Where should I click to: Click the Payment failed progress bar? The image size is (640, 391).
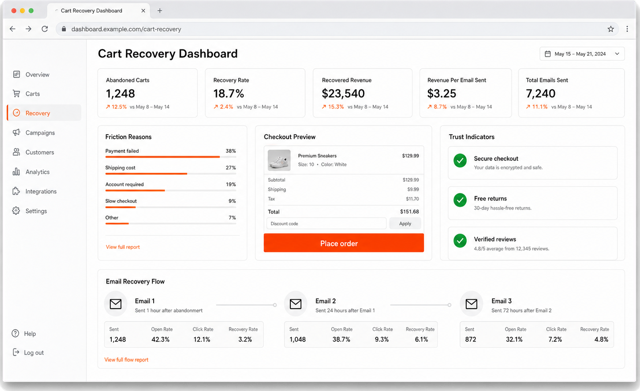coord(171,157)
